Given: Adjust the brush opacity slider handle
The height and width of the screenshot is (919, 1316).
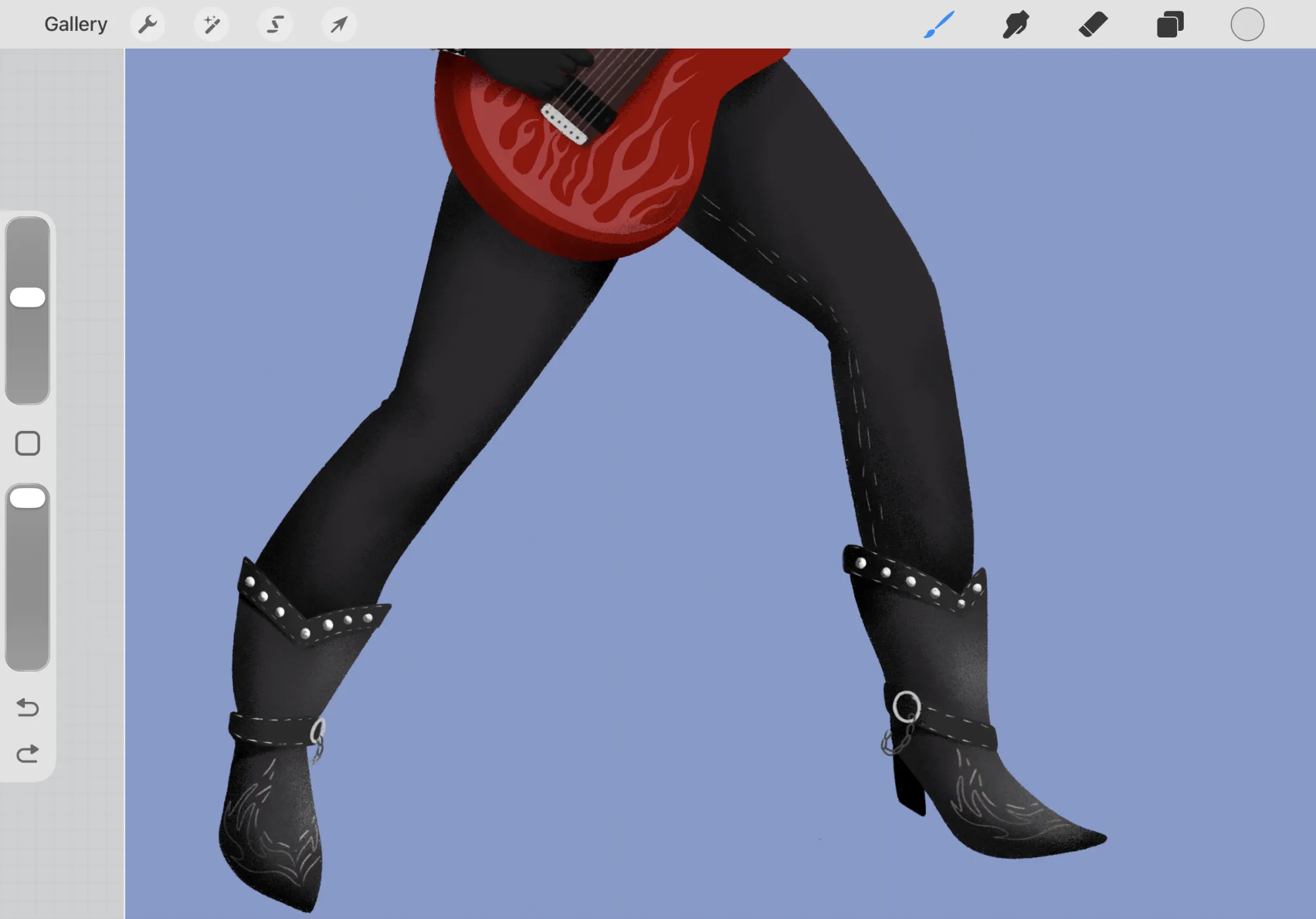Looking at the screenshot, I should [x=28, y=498].
